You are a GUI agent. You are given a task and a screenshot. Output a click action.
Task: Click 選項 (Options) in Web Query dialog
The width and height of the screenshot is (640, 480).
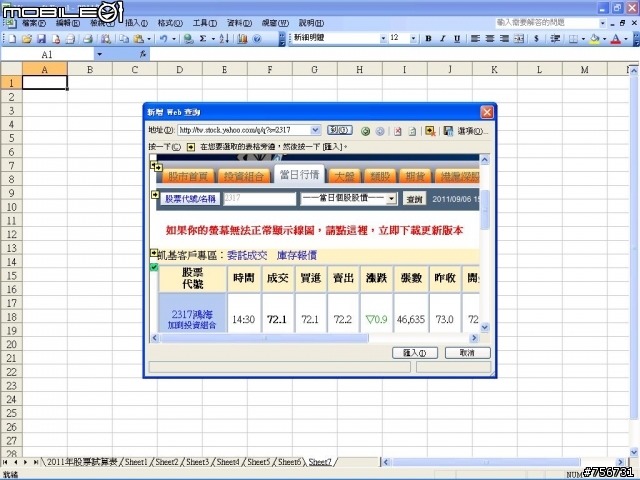click(x=472, y=131)
